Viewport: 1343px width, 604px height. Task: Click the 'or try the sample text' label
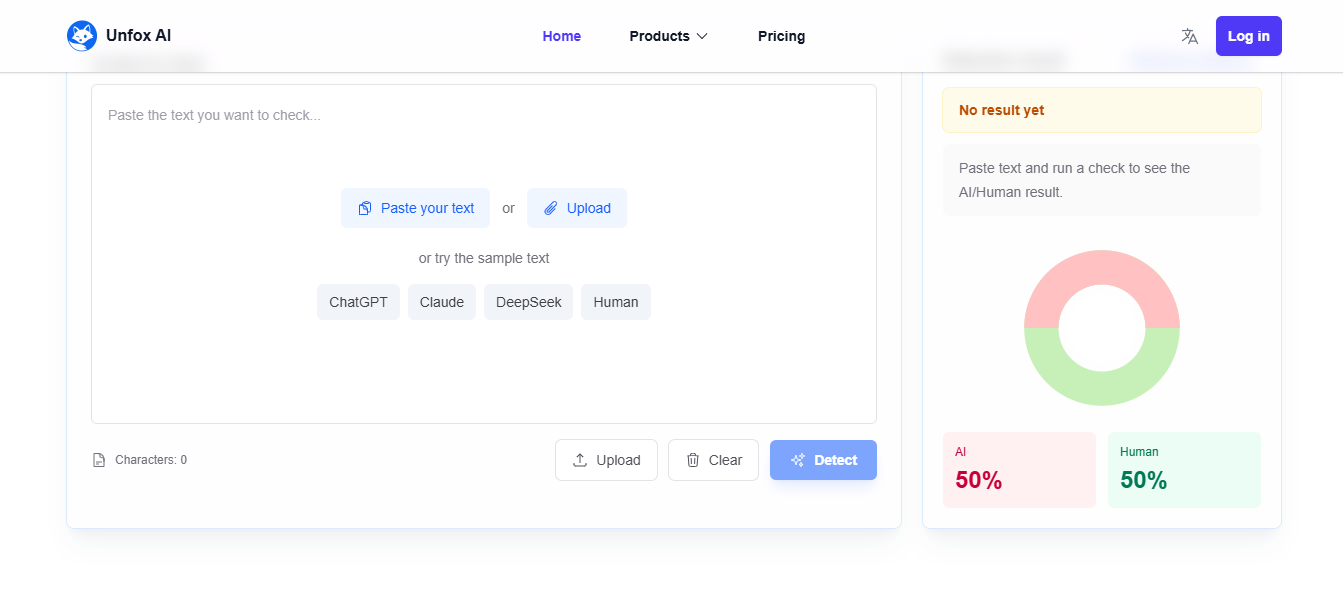click(484, 258)
